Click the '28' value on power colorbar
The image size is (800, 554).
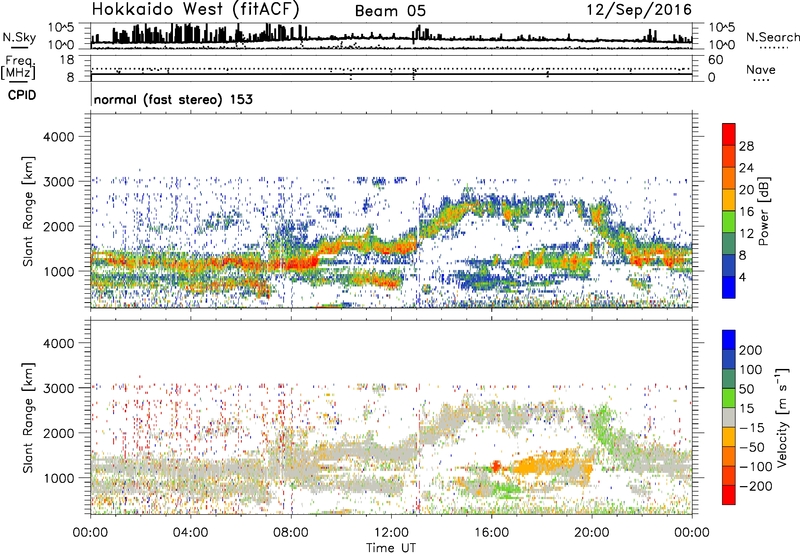(746, 146)
